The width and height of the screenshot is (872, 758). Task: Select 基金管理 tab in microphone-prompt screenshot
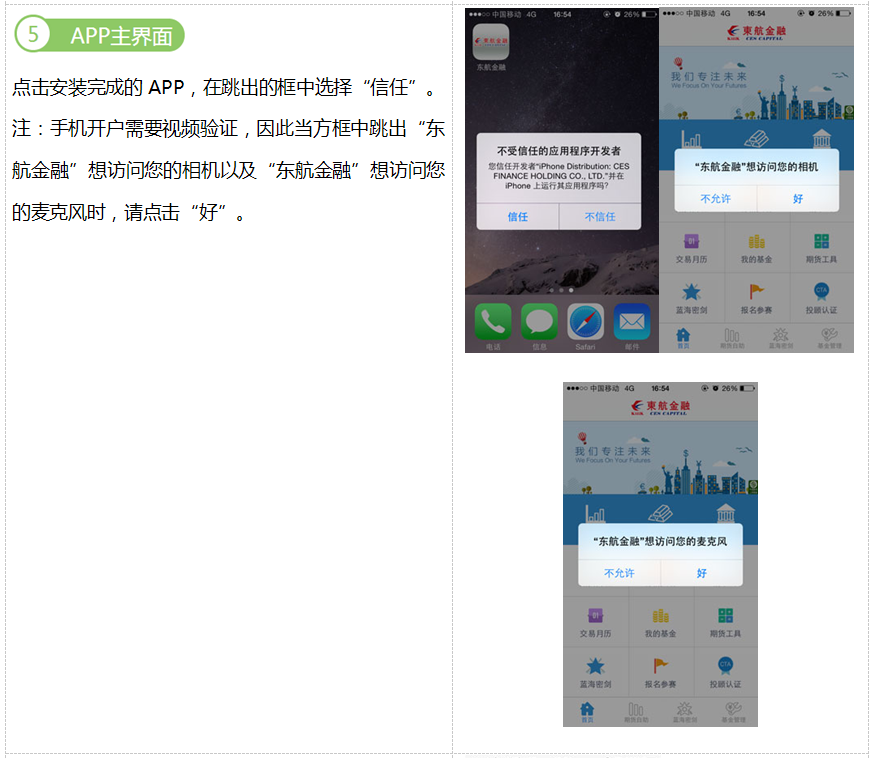(733, 712)
